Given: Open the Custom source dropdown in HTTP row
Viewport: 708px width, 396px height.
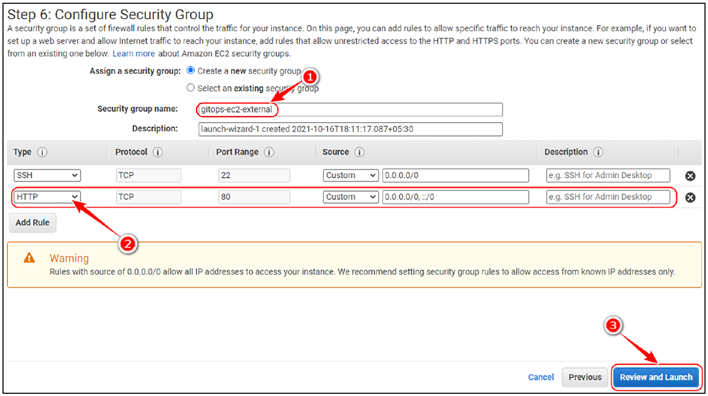Looking at the screenshot, I should (x=350, y=197).
